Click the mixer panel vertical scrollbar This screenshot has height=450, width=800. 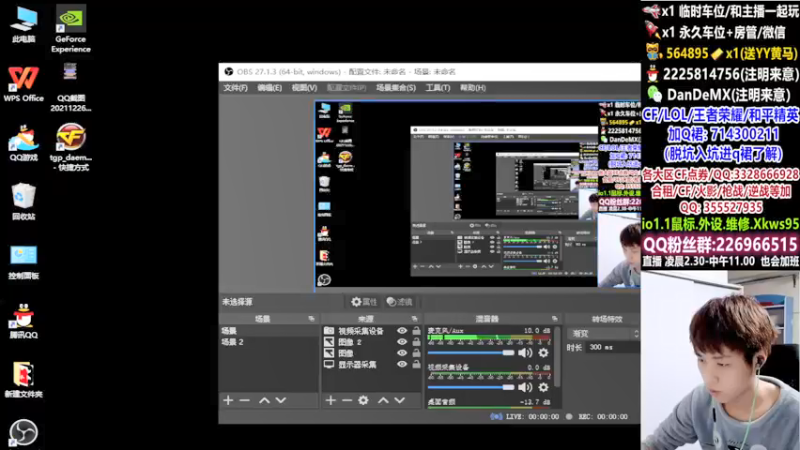pyautogui.click(x=557, y=357)
